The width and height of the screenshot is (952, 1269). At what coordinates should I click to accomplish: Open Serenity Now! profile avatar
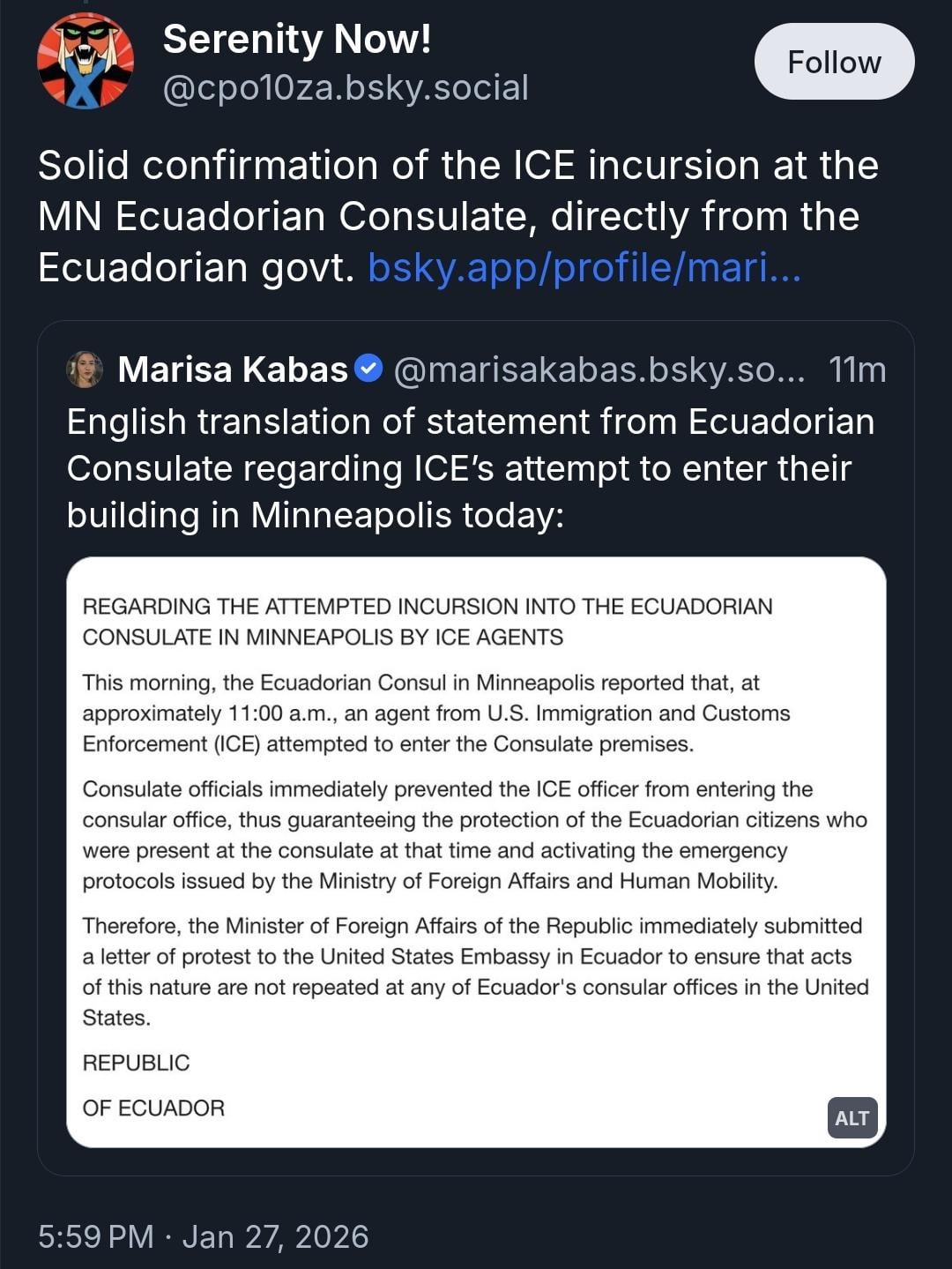point(86,62)
